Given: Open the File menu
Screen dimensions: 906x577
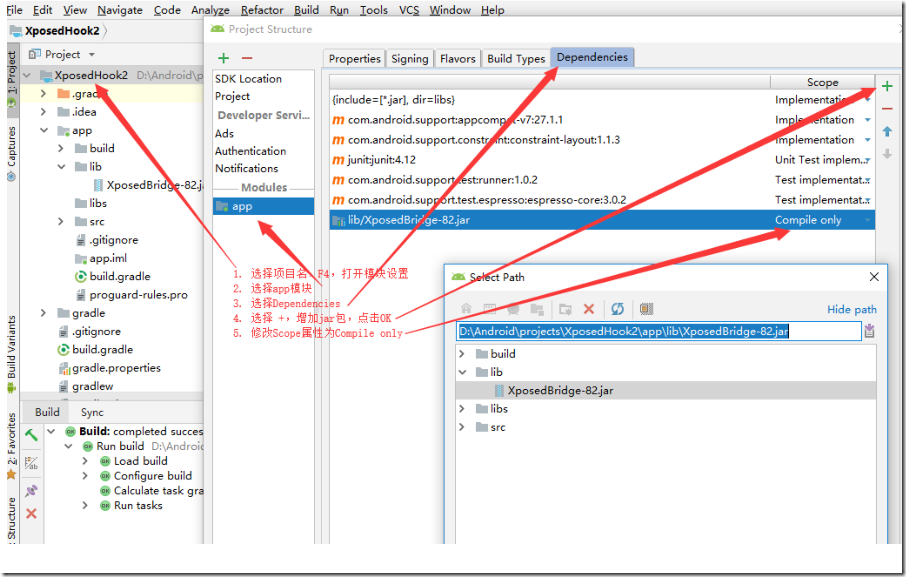Looking at the screenshot, I should pos(14,10).
